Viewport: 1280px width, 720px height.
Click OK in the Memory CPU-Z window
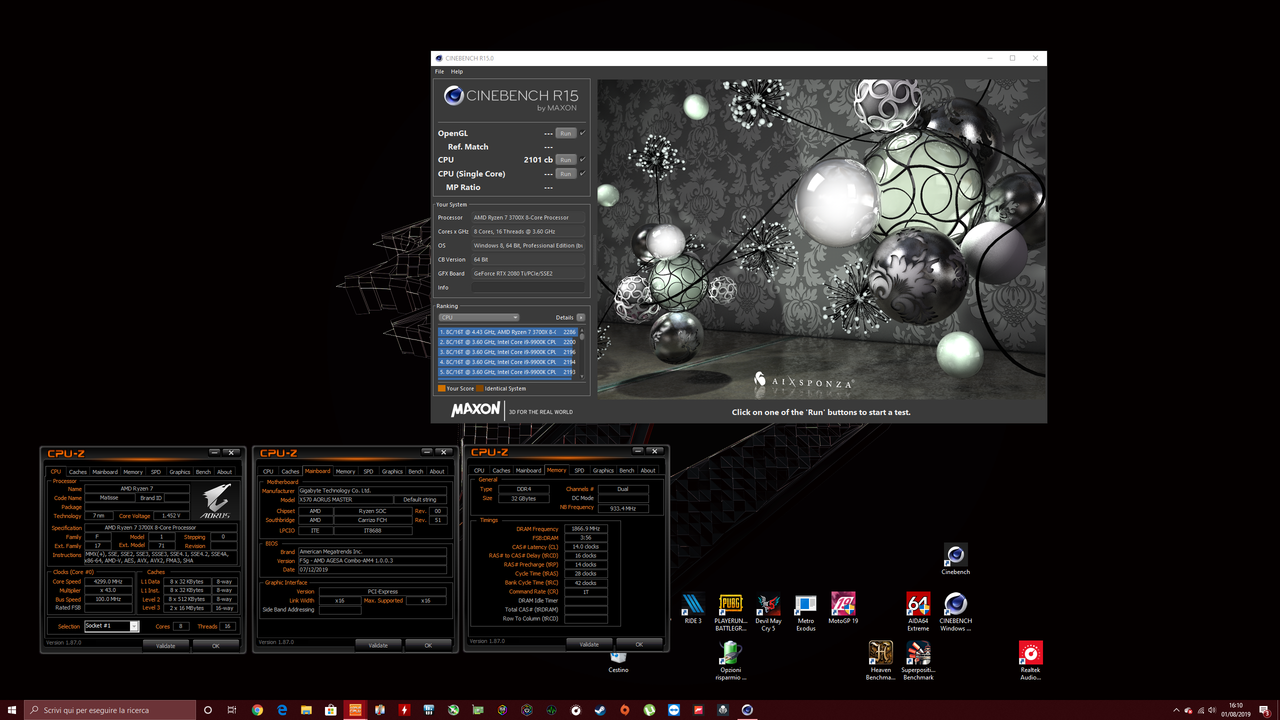point(639,644)
